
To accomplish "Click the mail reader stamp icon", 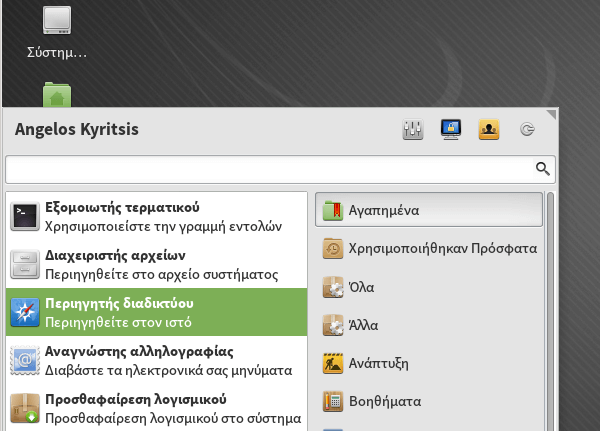I will pyautogui.click(x=25, y=360).
